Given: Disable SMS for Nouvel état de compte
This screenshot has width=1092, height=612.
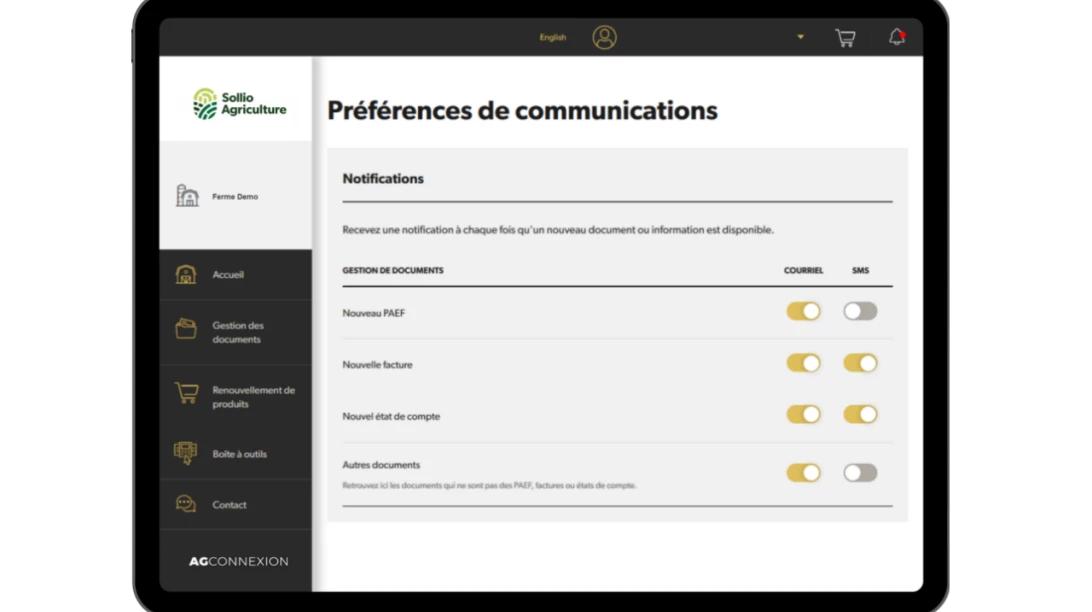Looking at the screenshot, I should 860,414.
